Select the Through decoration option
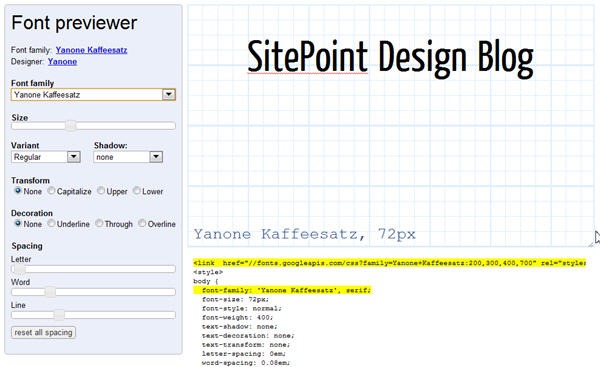The height and width of the screenshot is (367, 600). [99, 223]
